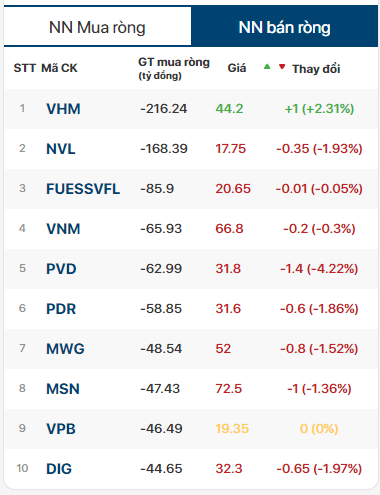Open the NVL stock ticker link
Image resolution: width=380 pixels, height=495 pixels.
(61, 149)
